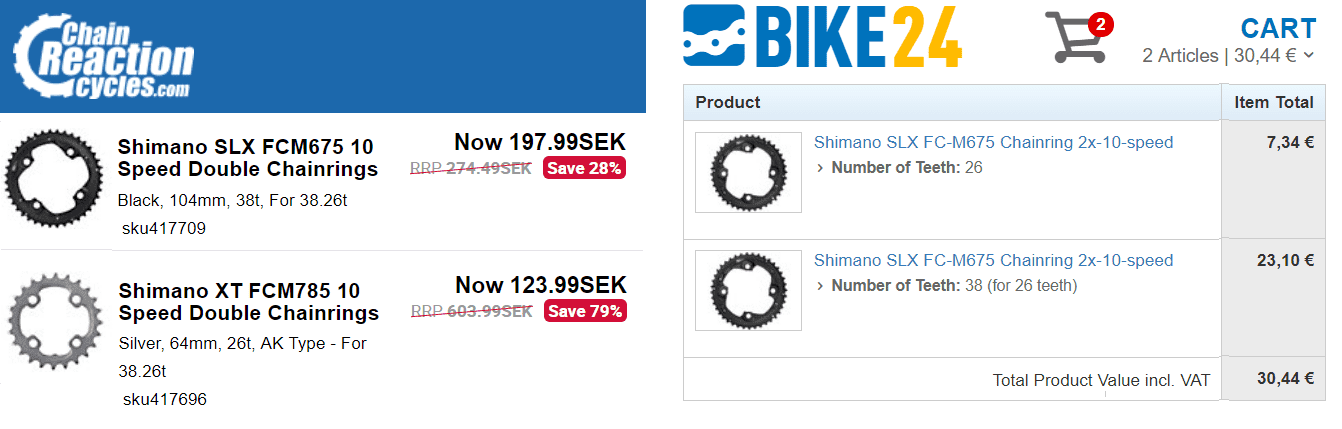The image size is (1342, 429).
Task: Open the second Shimano SLX FC-M675 Chainring link
Action: (993, 261)
